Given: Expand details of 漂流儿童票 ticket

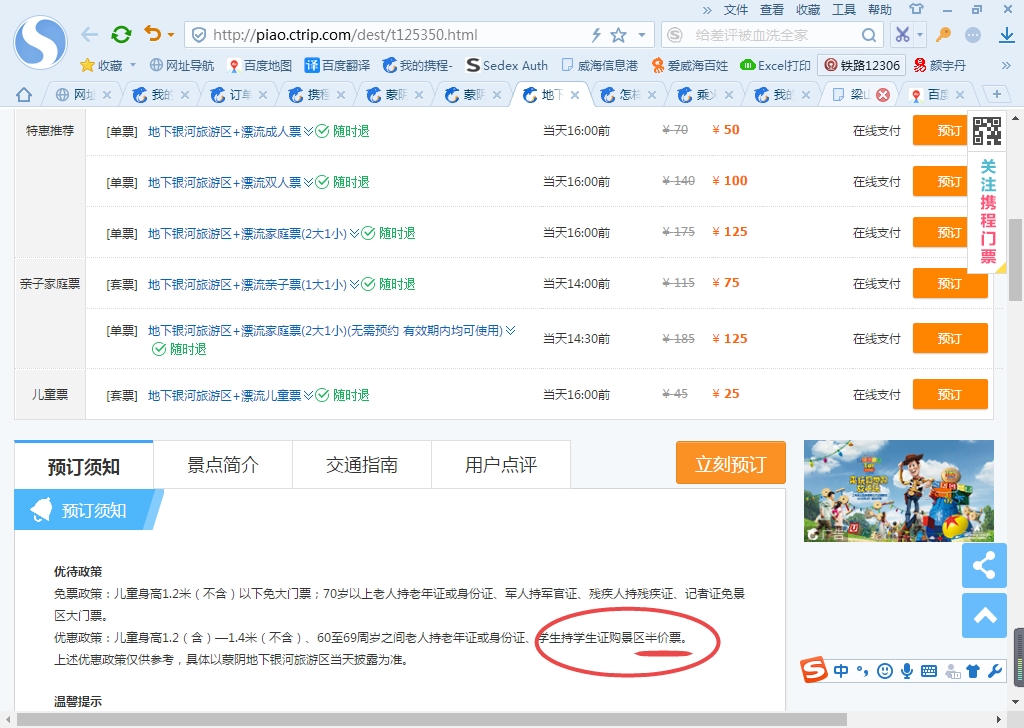Looking at the screenshot, I should [x=308, y=395].
